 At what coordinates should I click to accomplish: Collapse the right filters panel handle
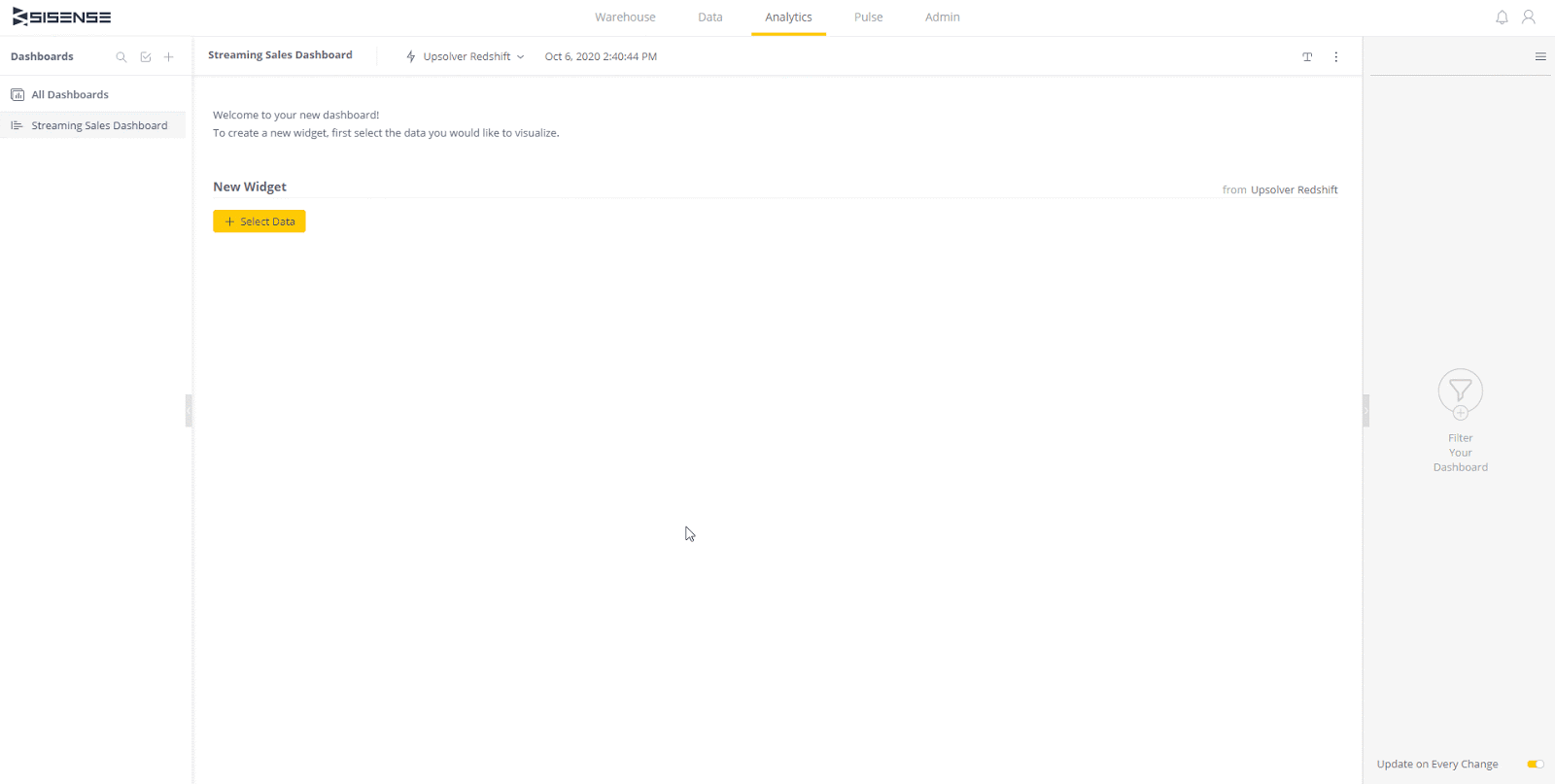1365,410
